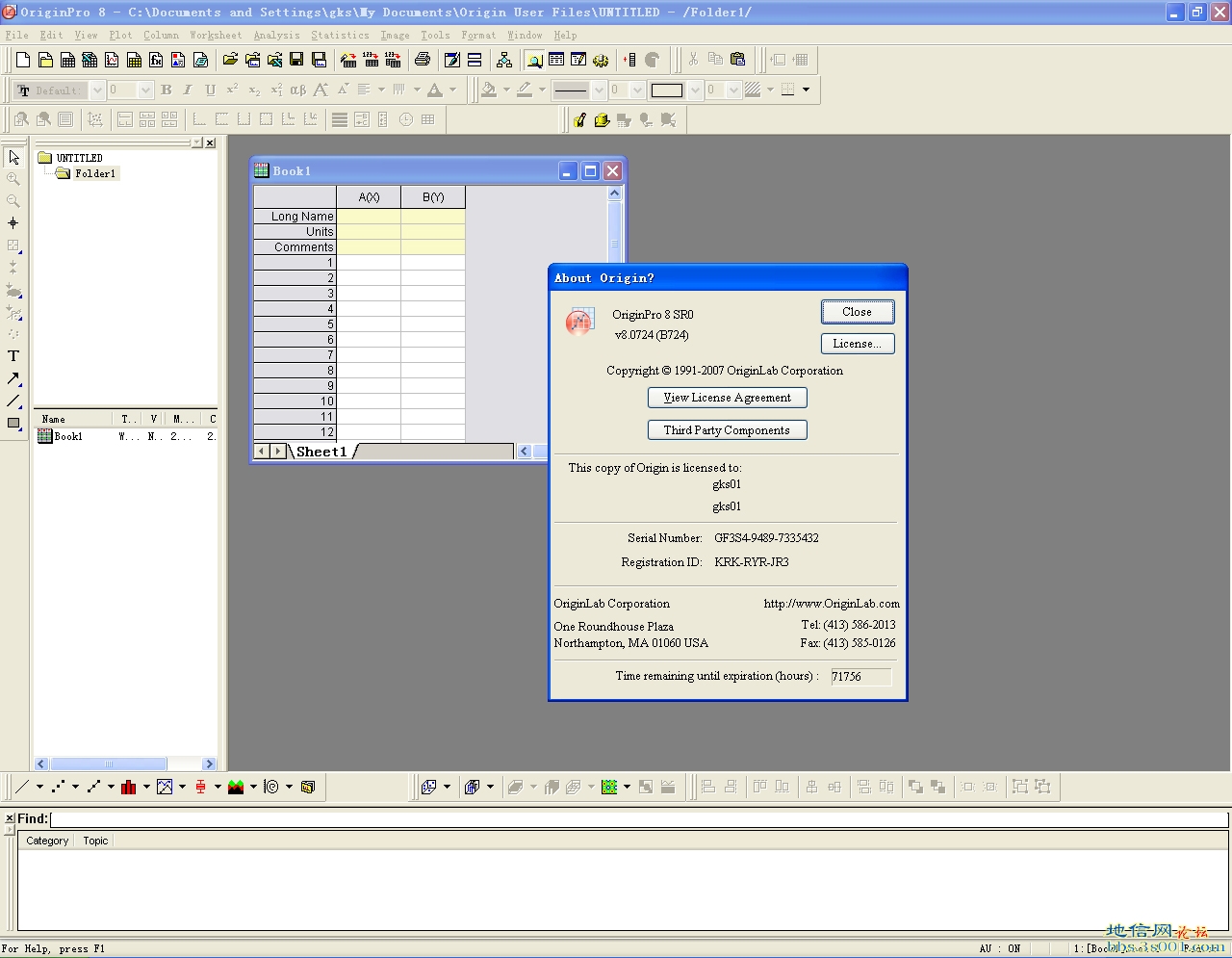1232x958 pixels.
Task: Click the New Function icon
Action: (156, 60)
